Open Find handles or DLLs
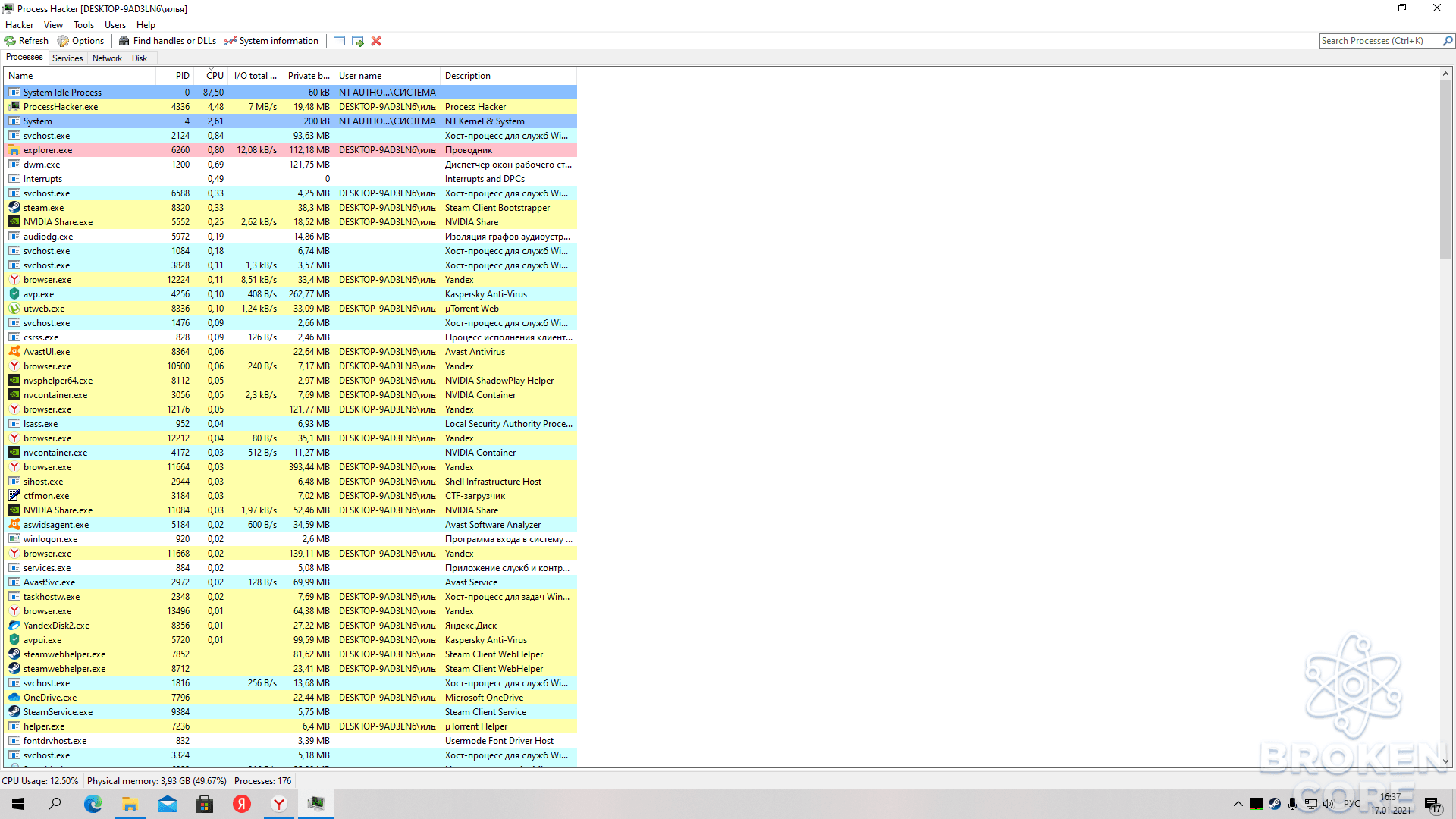1456x819 pixels. (x=168, y=41)
